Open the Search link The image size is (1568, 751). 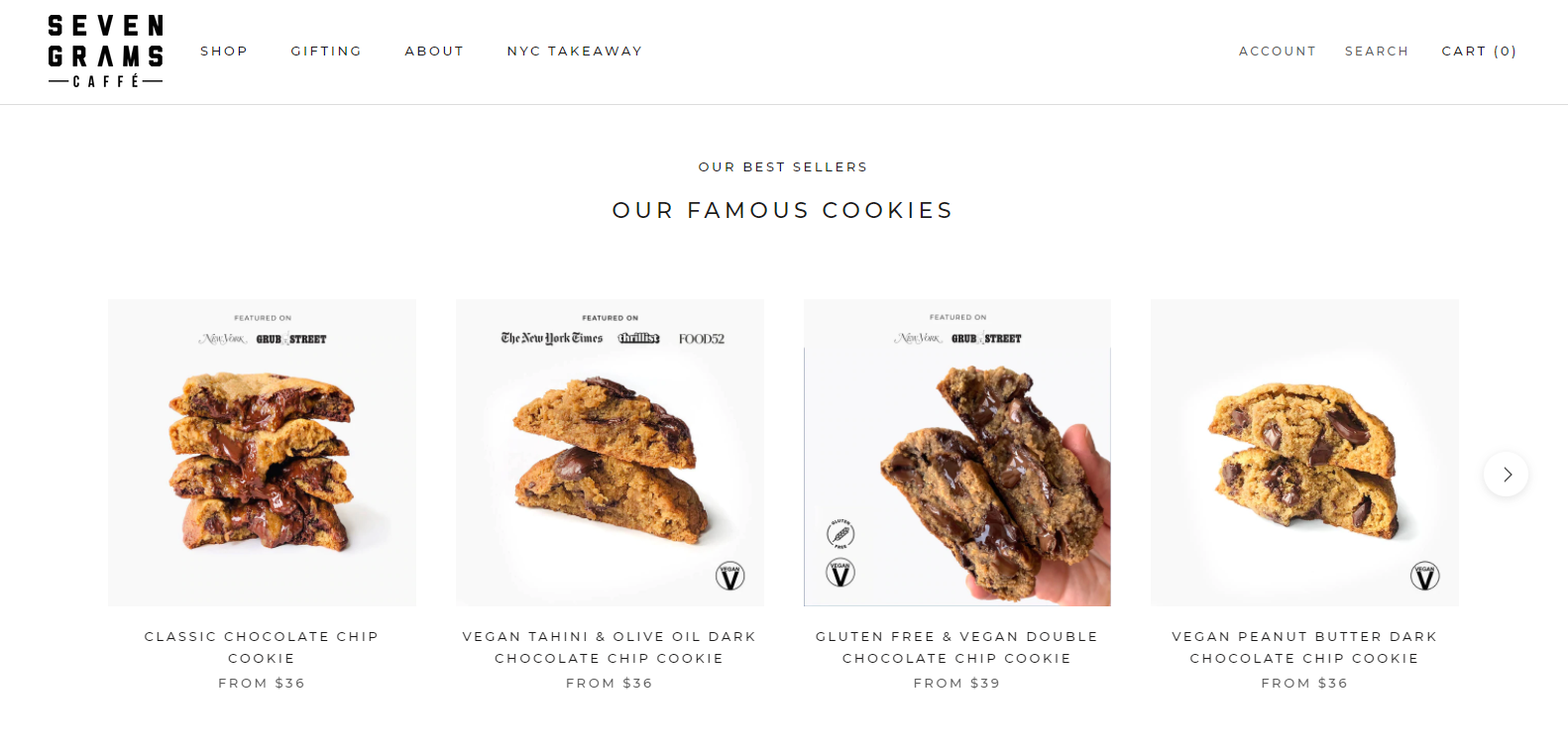click(1377, 52)
